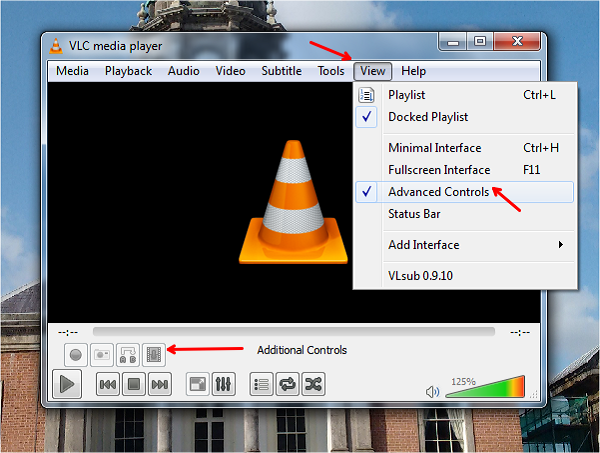Open the Video menu

pyautogui.click(x=230, y=71)
